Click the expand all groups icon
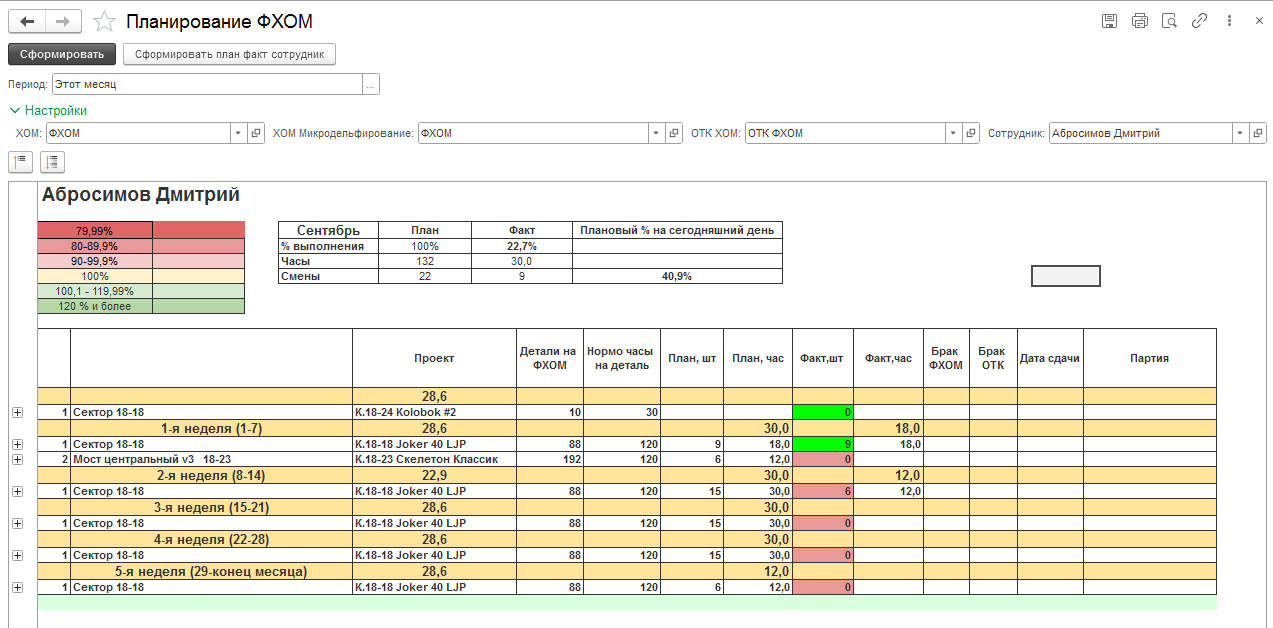The height and width of the screenshot is (628, 1273). 52,161
